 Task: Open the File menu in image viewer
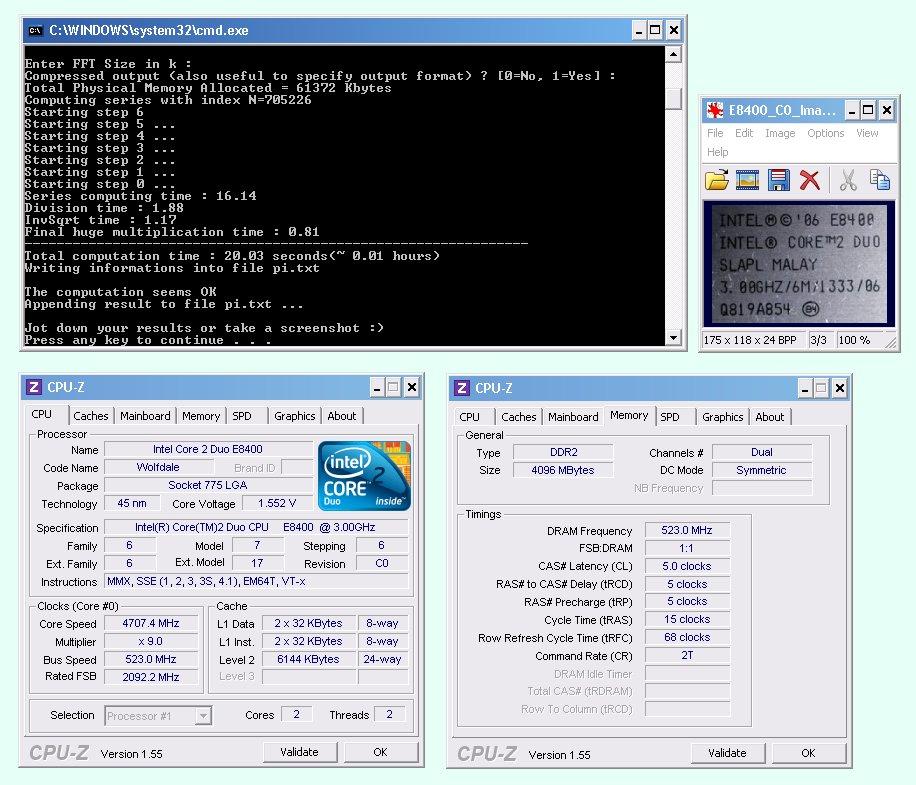point(714,133)
